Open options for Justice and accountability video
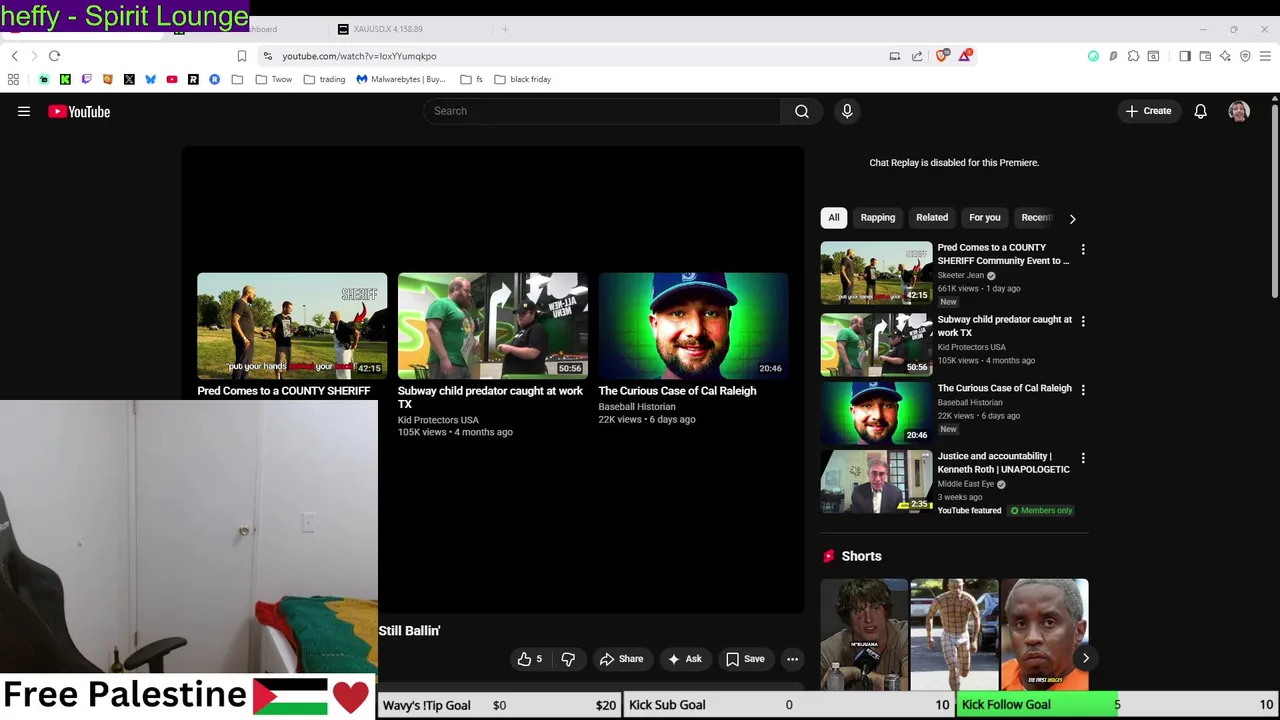Screen dimensions: 1280x720 coord(1083,458)
